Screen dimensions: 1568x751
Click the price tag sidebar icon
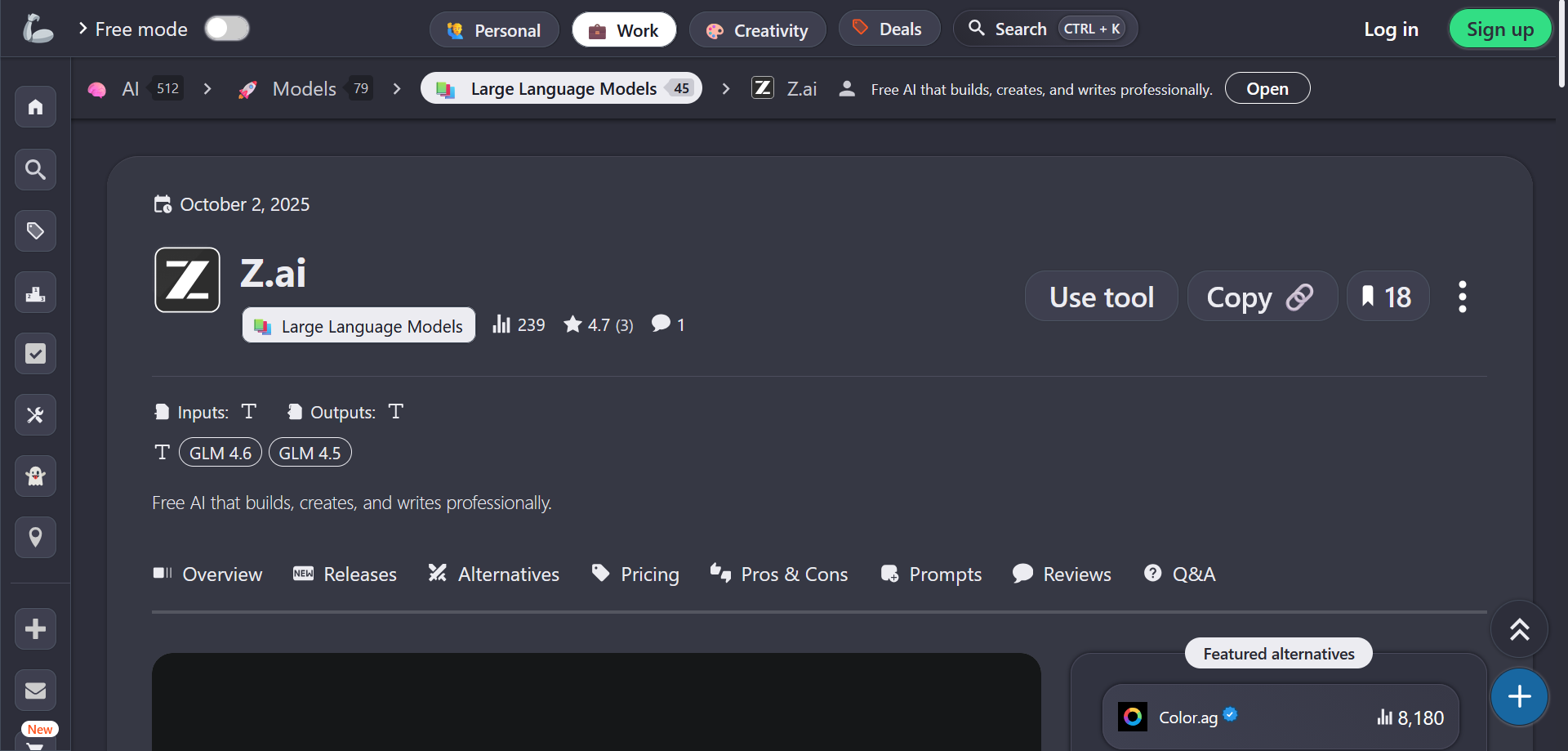coord(35,231)
